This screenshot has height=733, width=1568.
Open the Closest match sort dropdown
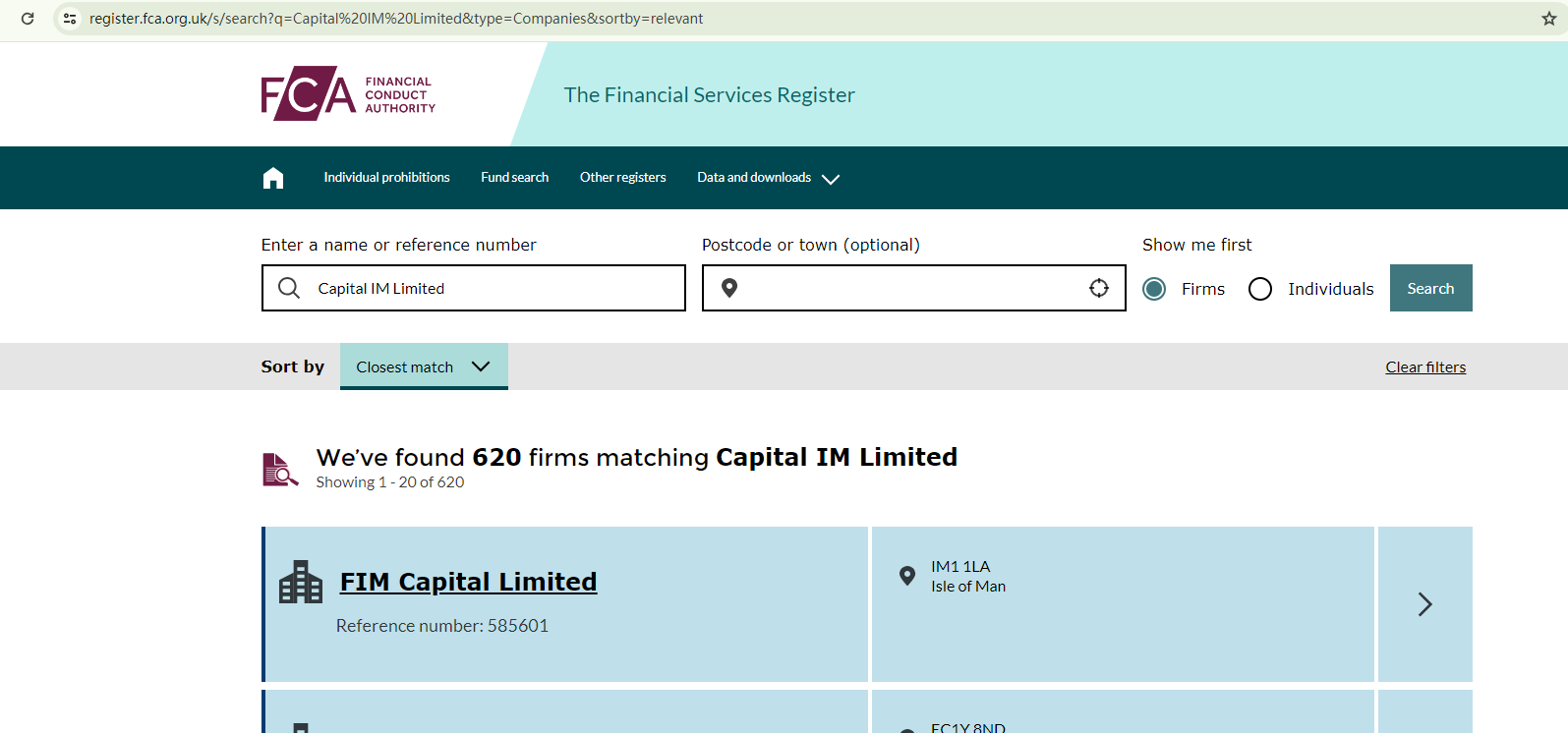point(424,366)
